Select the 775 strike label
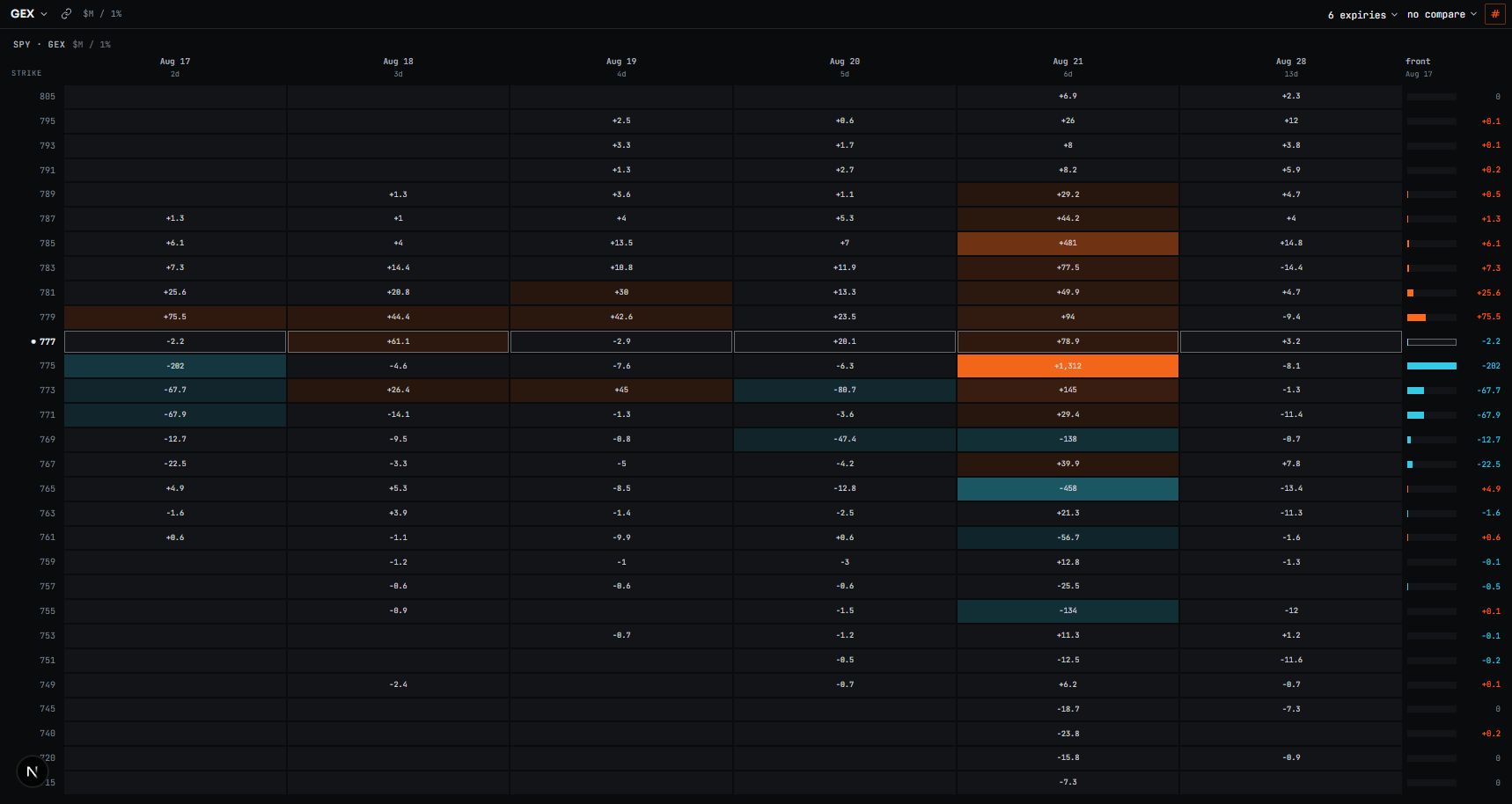1512x804 pixels. pos(48,366)
